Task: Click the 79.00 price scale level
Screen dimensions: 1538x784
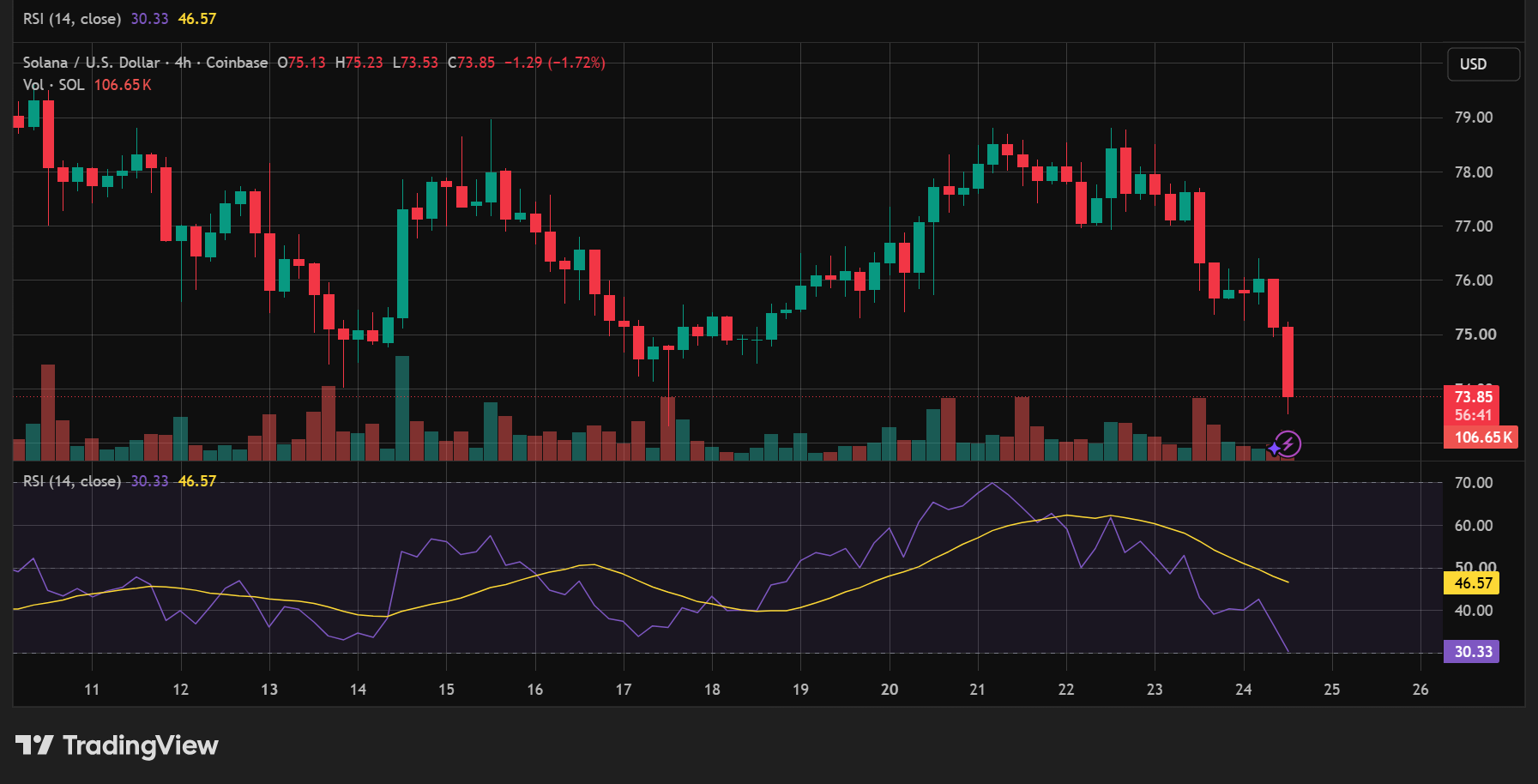Action: point(1474,118)
